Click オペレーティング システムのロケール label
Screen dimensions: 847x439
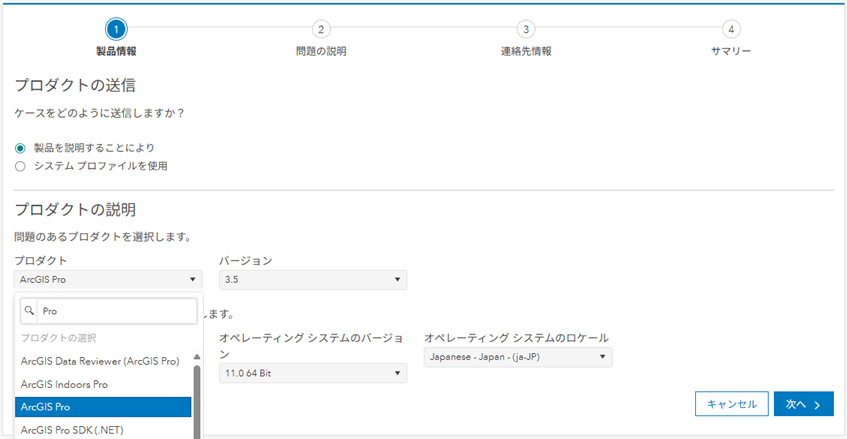[516, 338]
